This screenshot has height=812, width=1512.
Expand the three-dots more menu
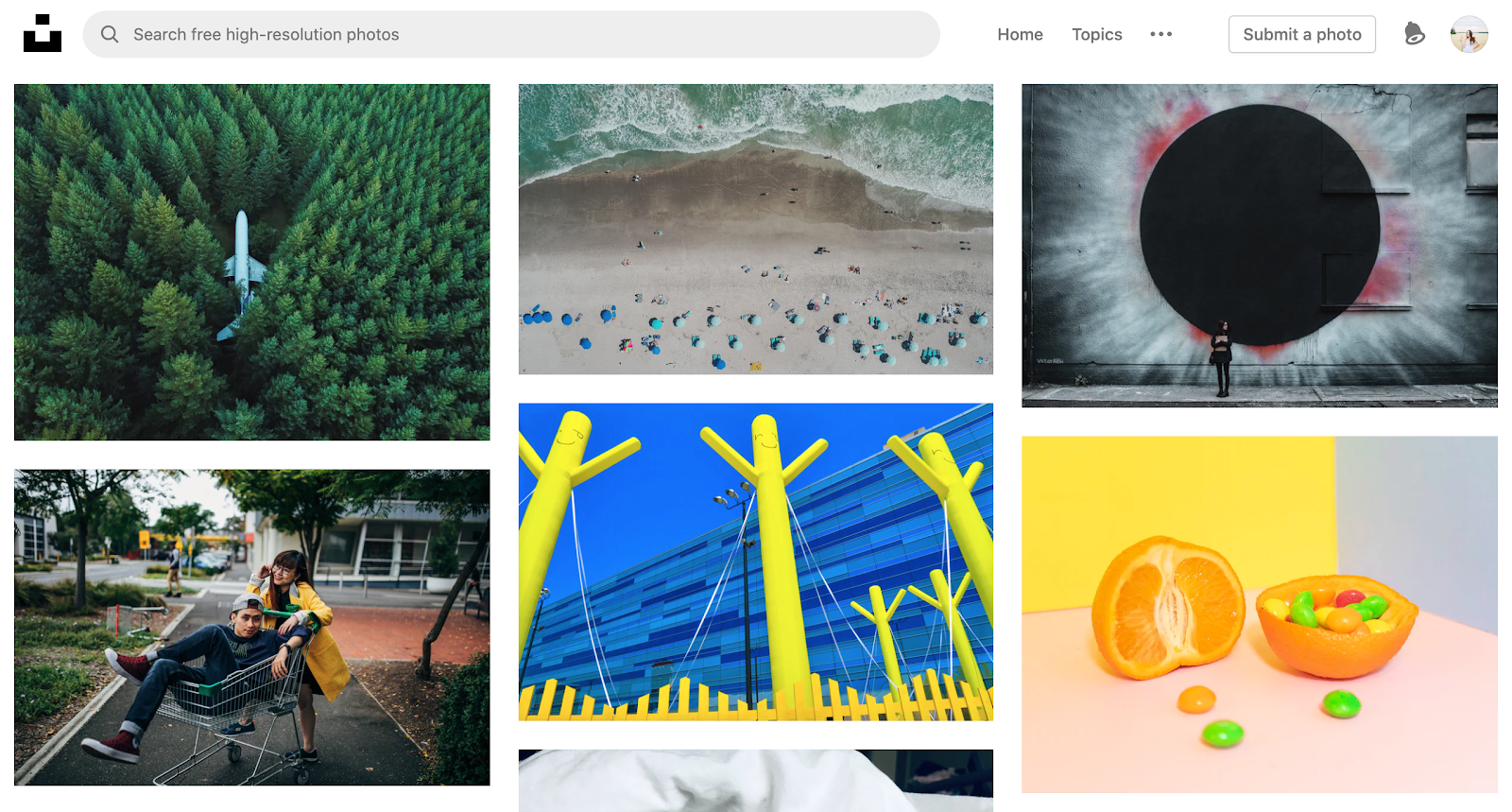(x=1160, y=34)
